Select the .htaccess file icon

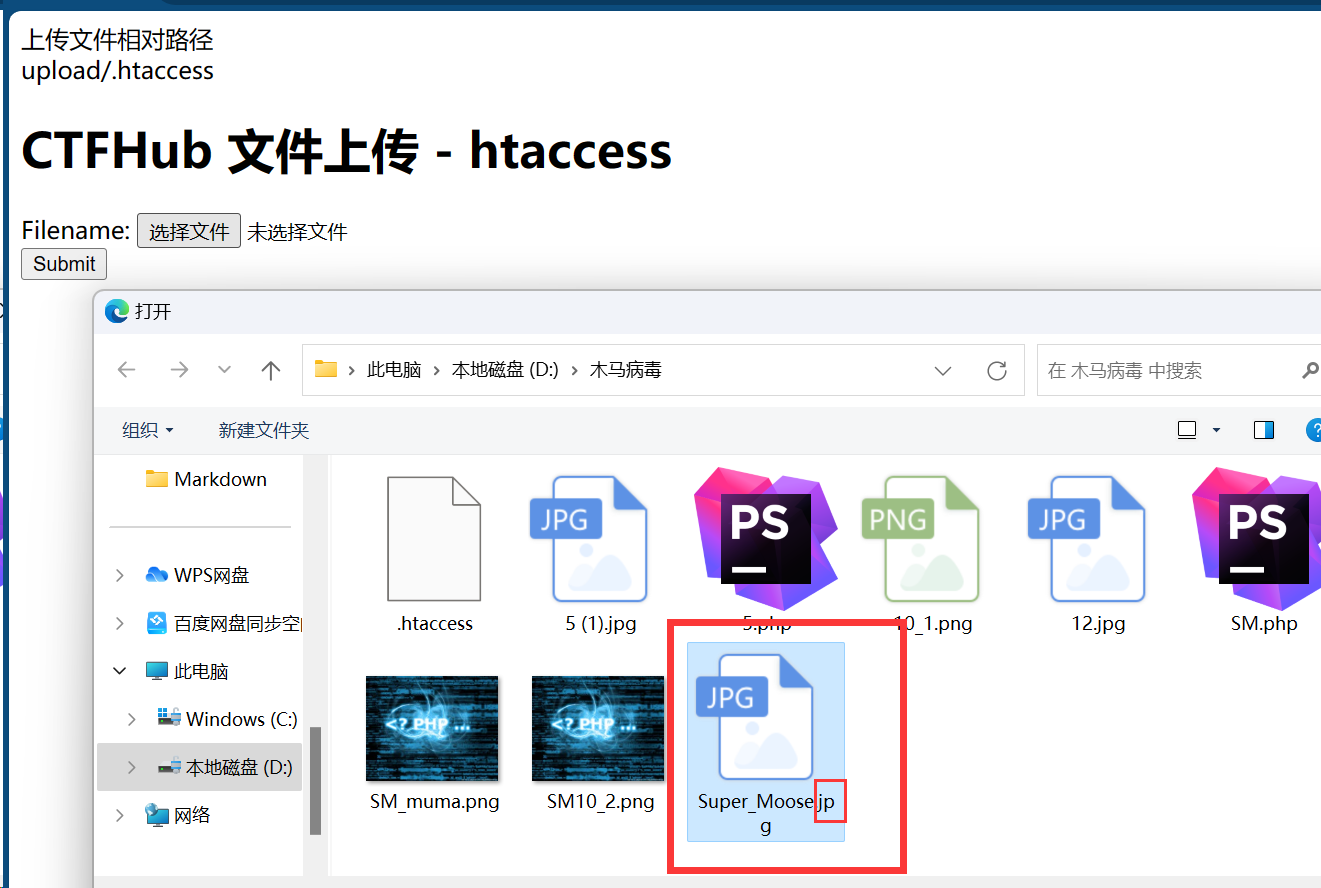pos(434,540)
